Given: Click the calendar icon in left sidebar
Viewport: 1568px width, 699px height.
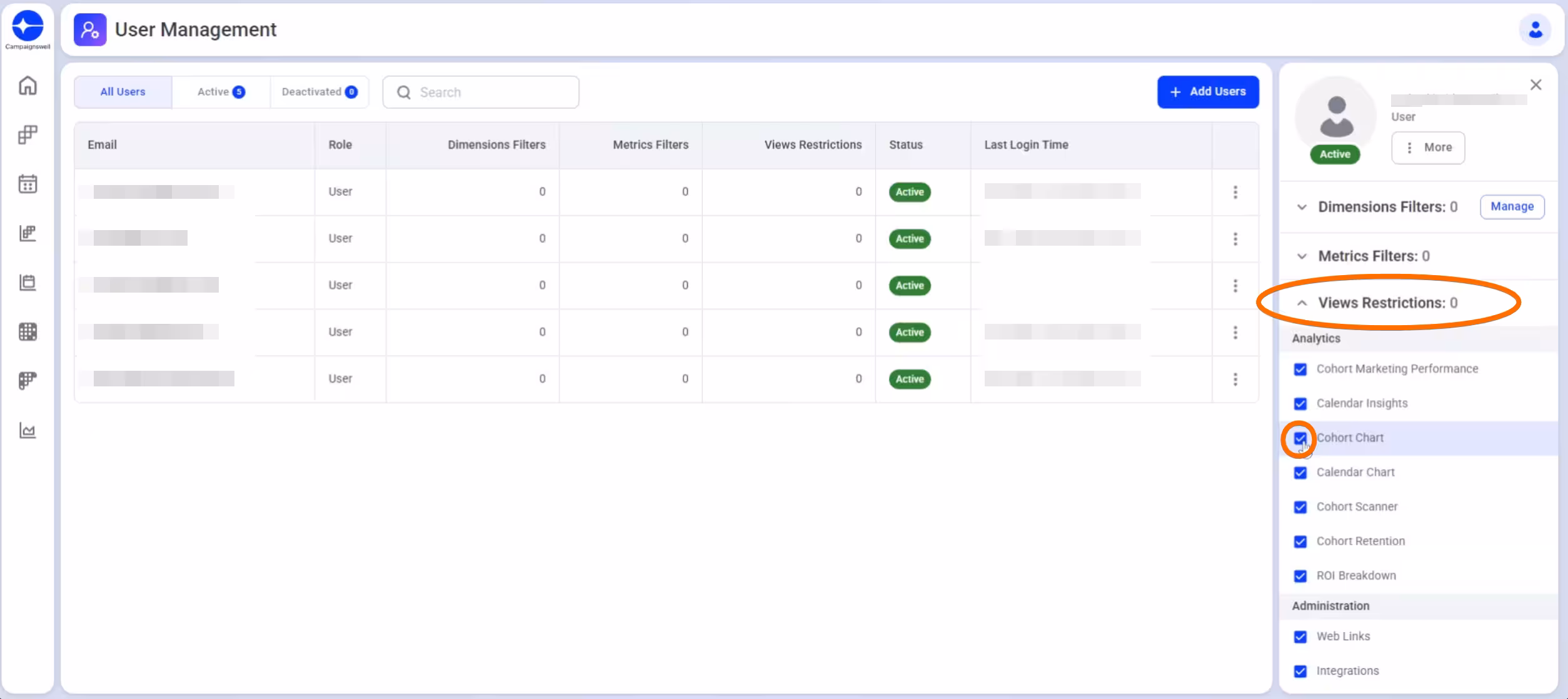Looking at the screenshot, I should pos(28,184).
